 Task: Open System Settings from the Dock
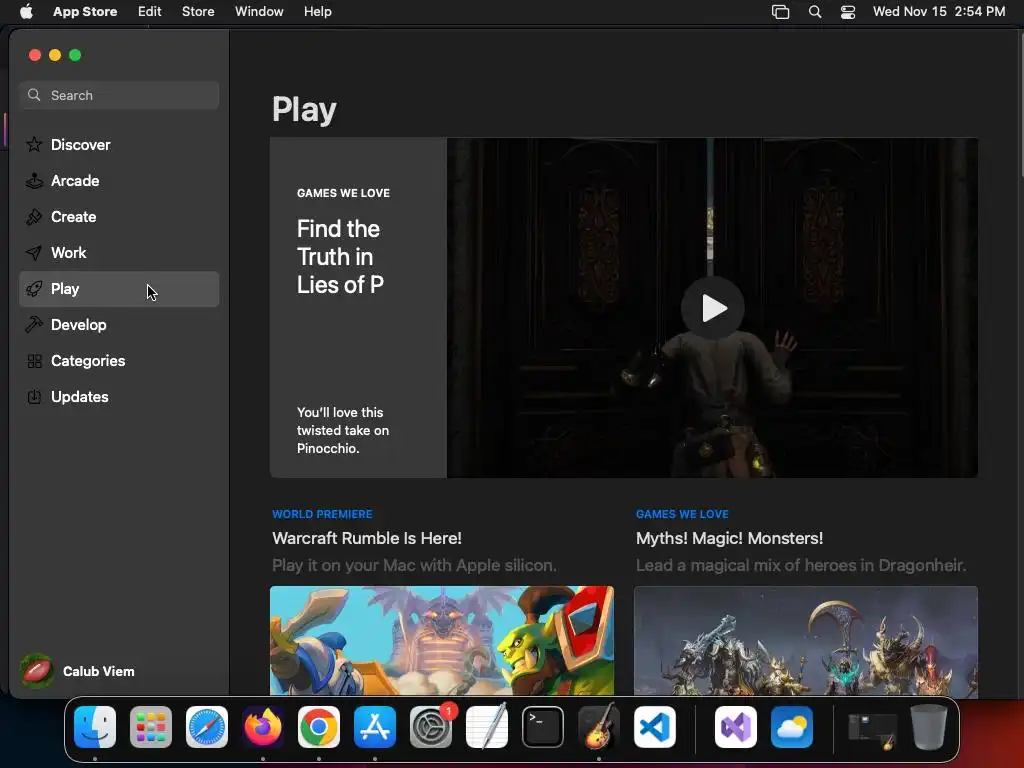click(x=431, y=727)
